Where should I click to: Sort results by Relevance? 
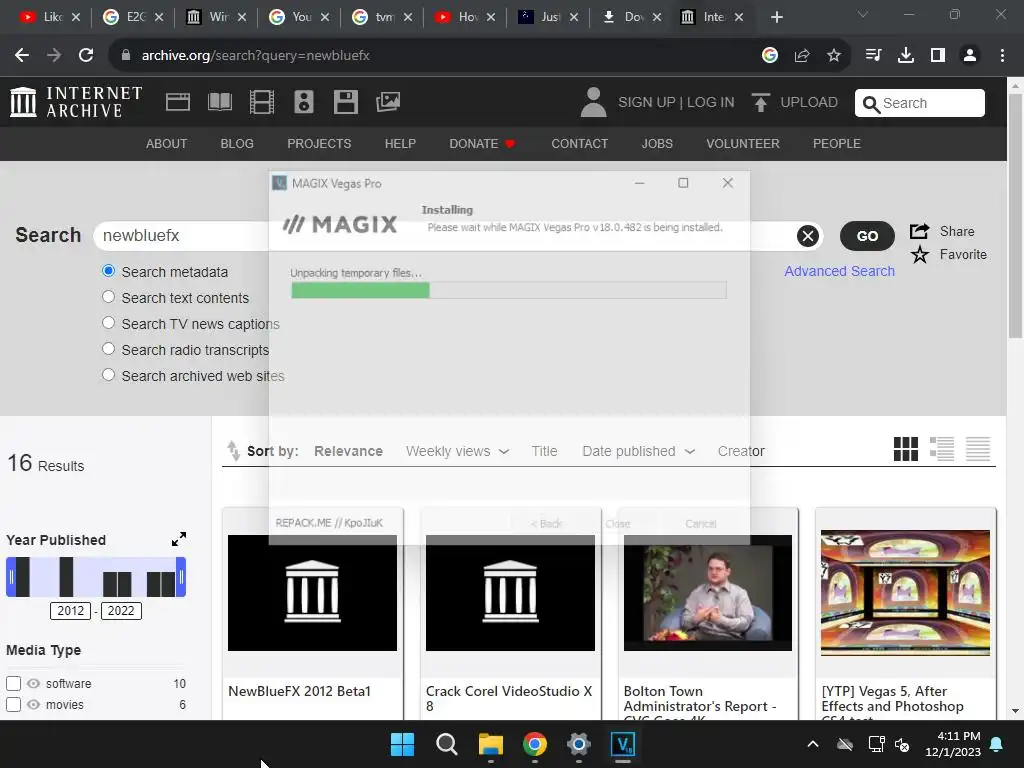pos(348,451)
